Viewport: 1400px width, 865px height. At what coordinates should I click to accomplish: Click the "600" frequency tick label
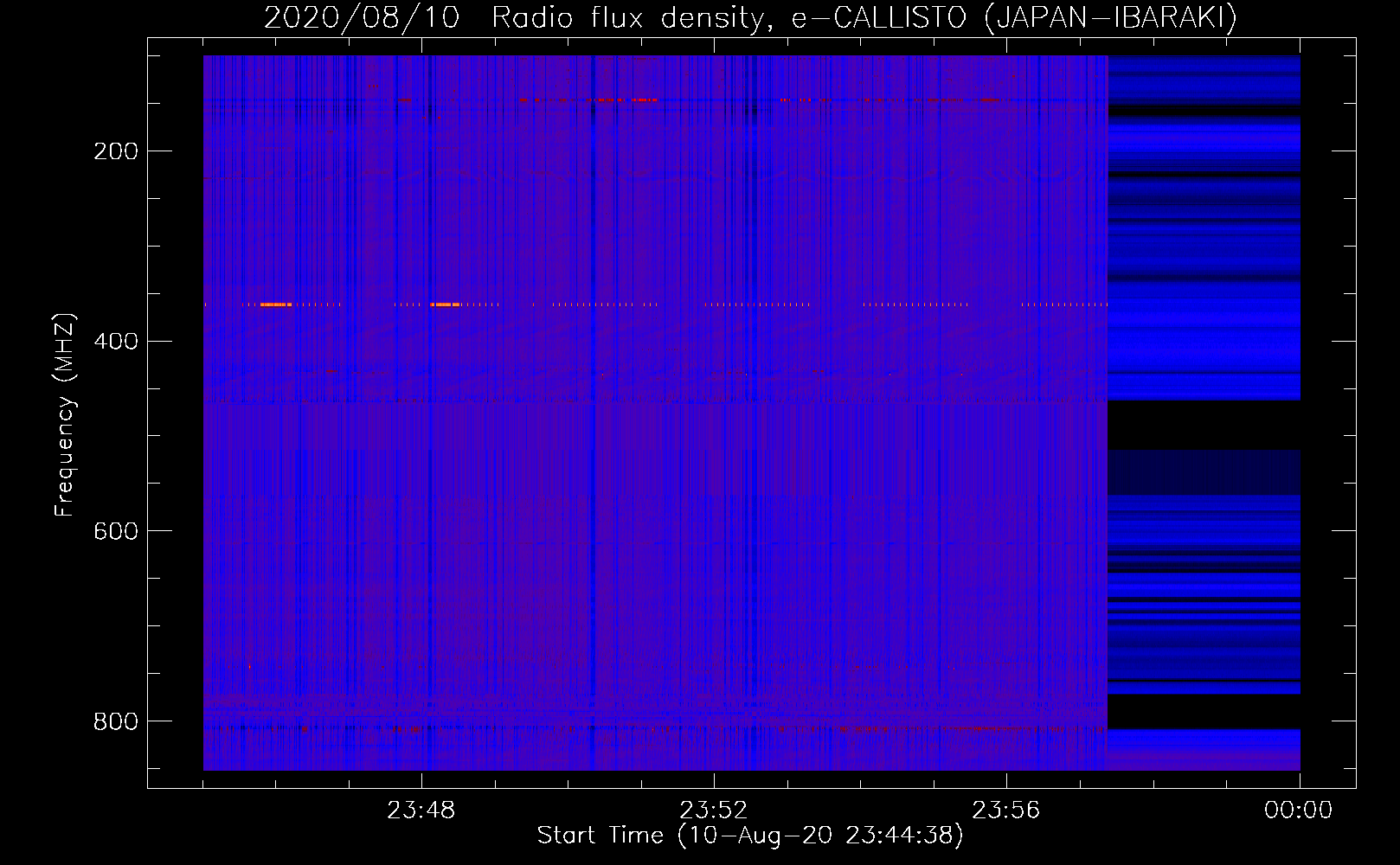click(x=116, y=531)
